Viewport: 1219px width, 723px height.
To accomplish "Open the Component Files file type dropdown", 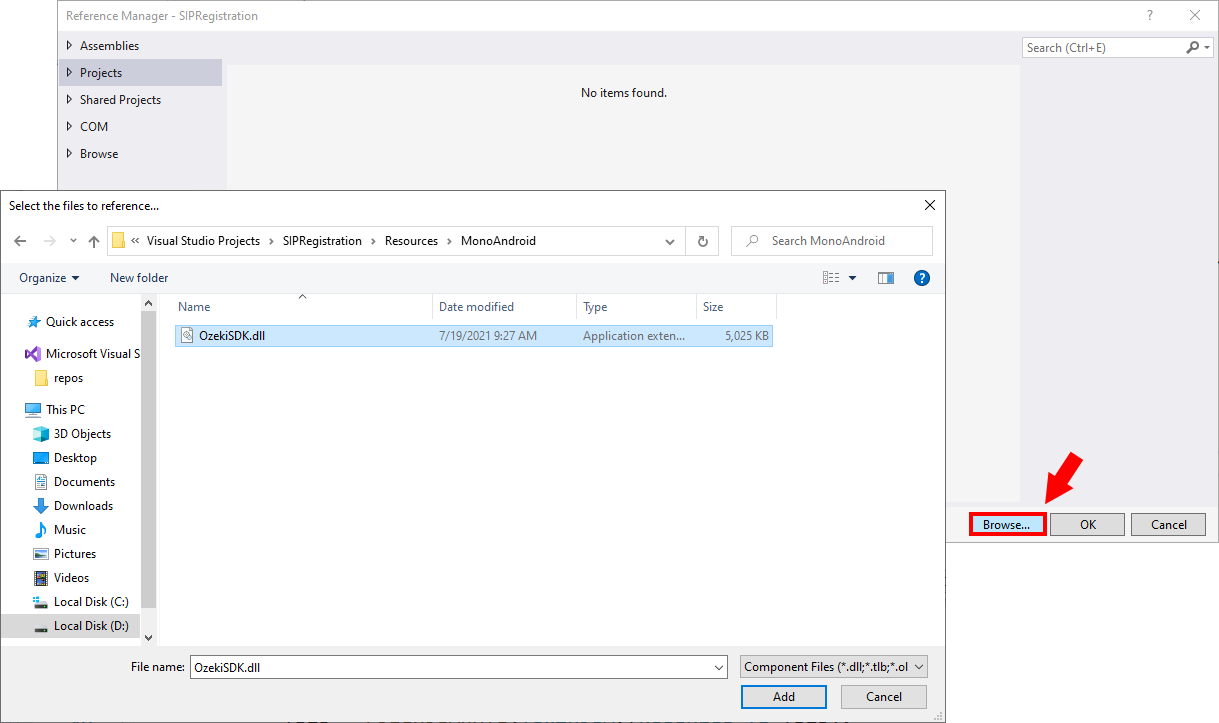I will point(834,666).
